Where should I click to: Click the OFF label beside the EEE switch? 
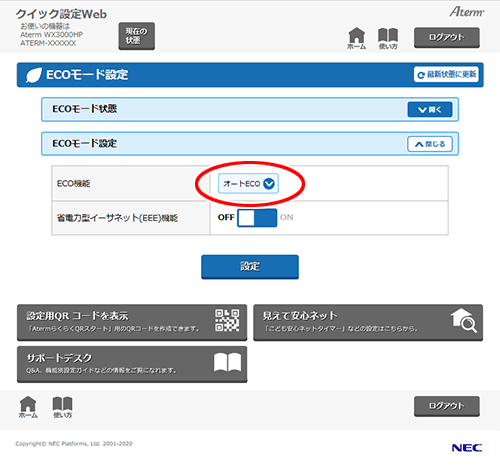tap(226, 217)
